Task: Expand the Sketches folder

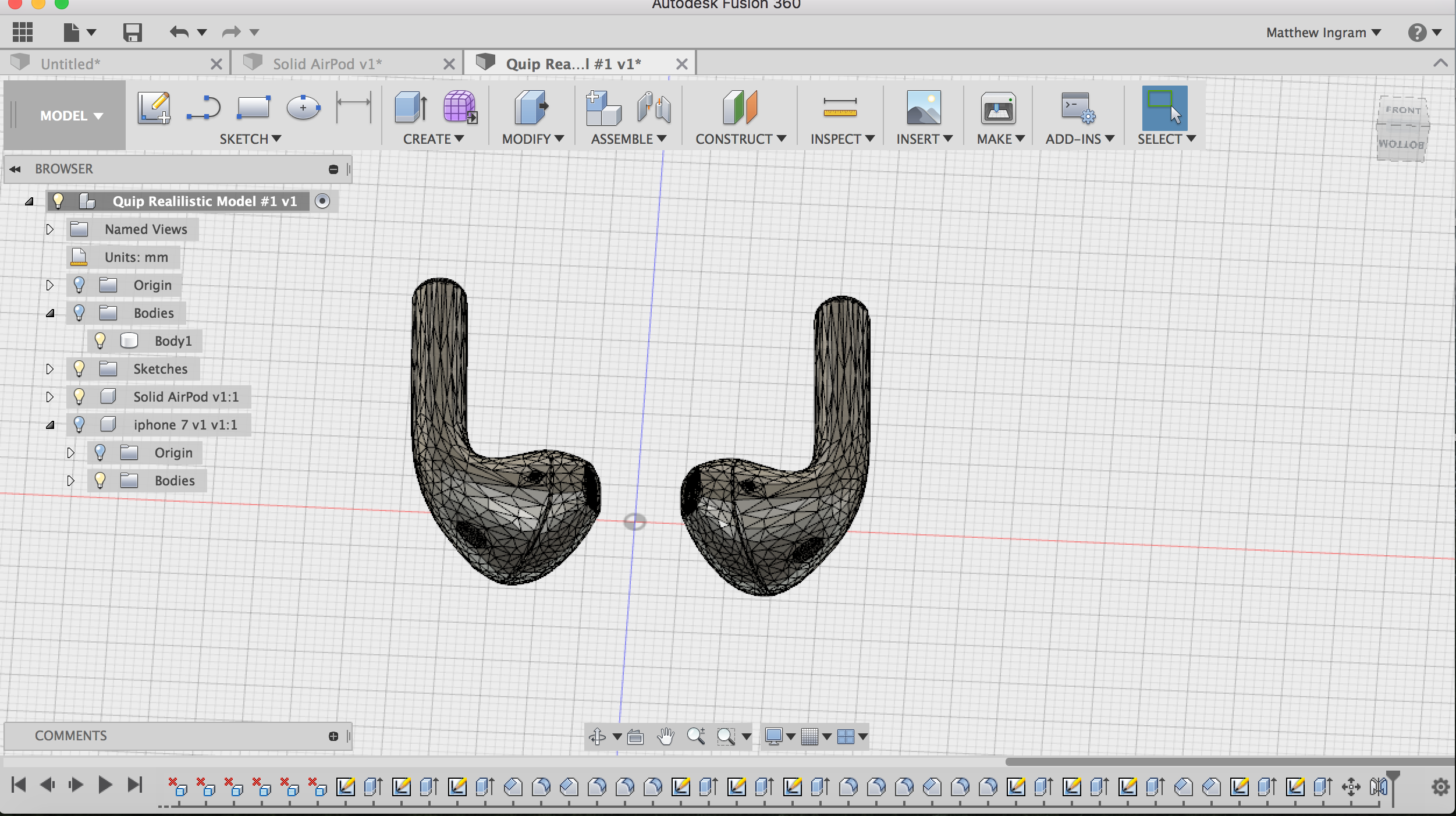Action: click(49, 368)
